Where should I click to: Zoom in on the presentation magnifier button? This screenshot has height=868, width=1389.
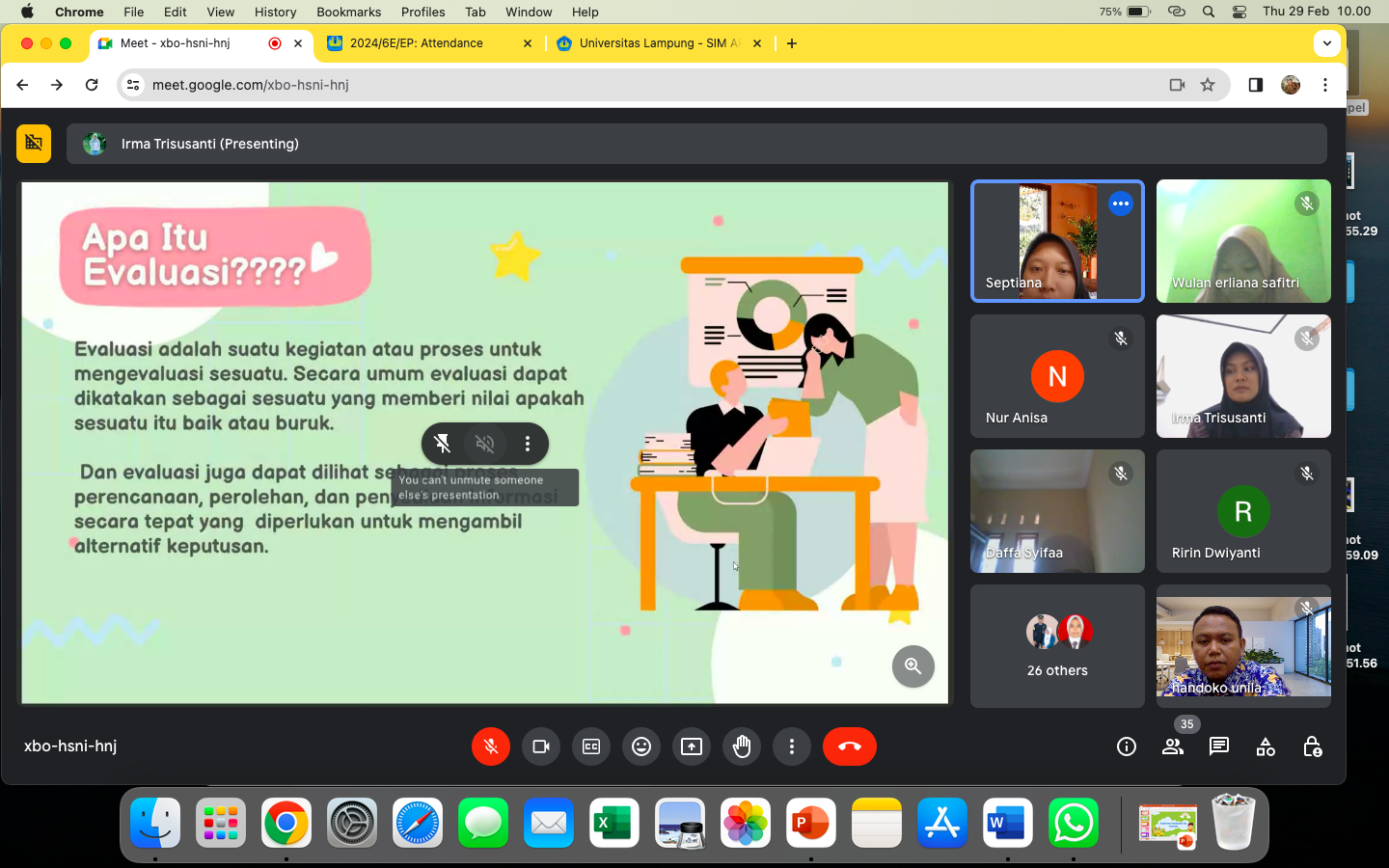click(x=912, y=666)
